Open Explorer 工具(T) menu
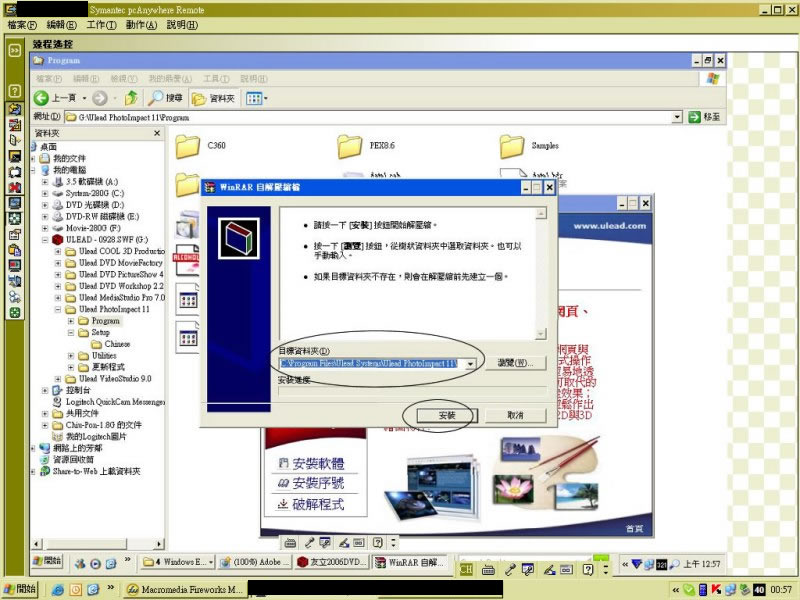Image resolution: width=800 pixels, height=600 pixels. (216, 79)
